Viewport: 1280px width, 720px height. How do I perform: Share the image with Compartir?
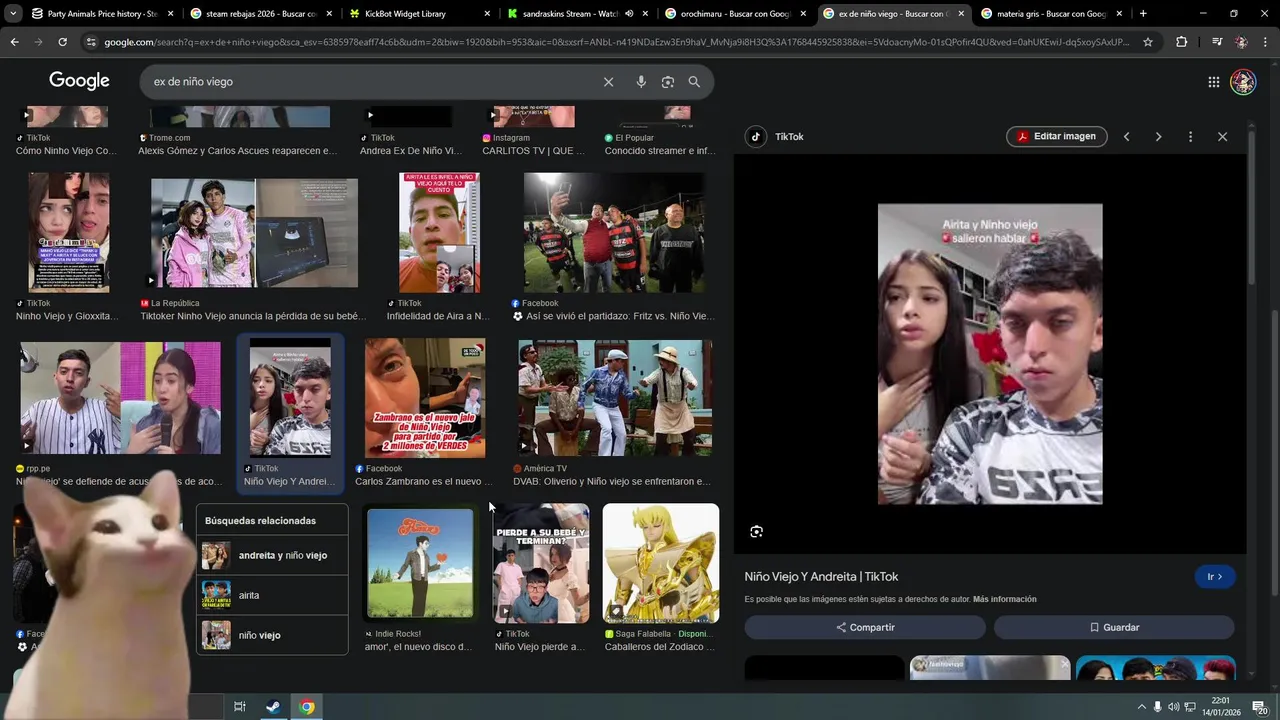pyautogui.click(x=865, y=627)
